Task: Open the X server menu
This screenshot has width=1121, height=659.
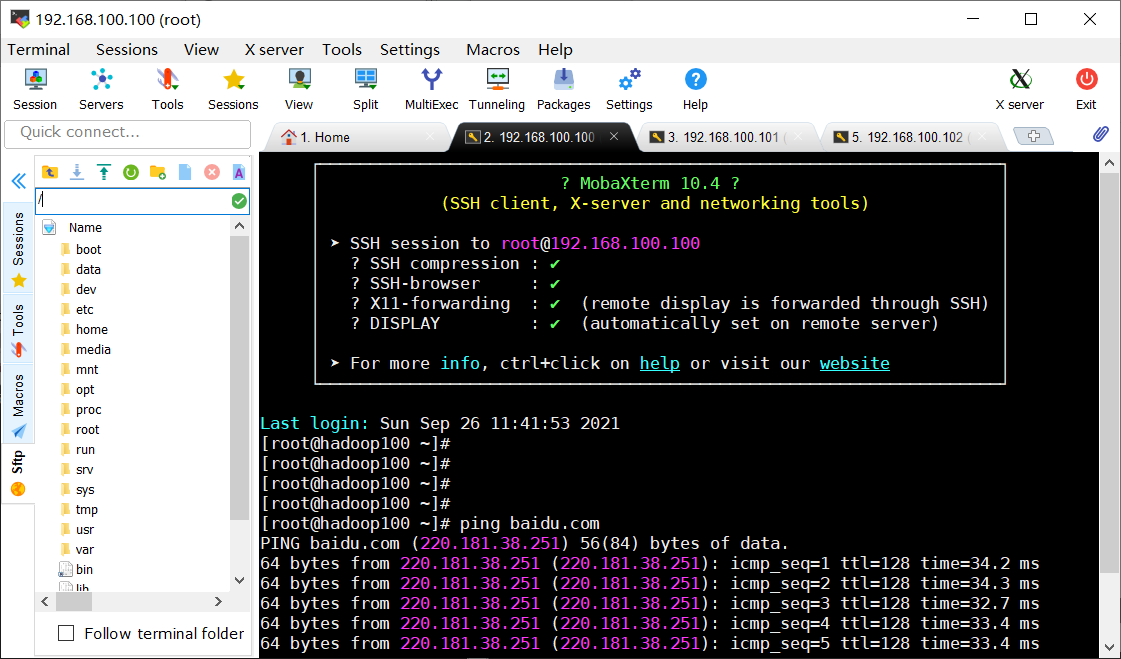Action: (x=274, y=49)
